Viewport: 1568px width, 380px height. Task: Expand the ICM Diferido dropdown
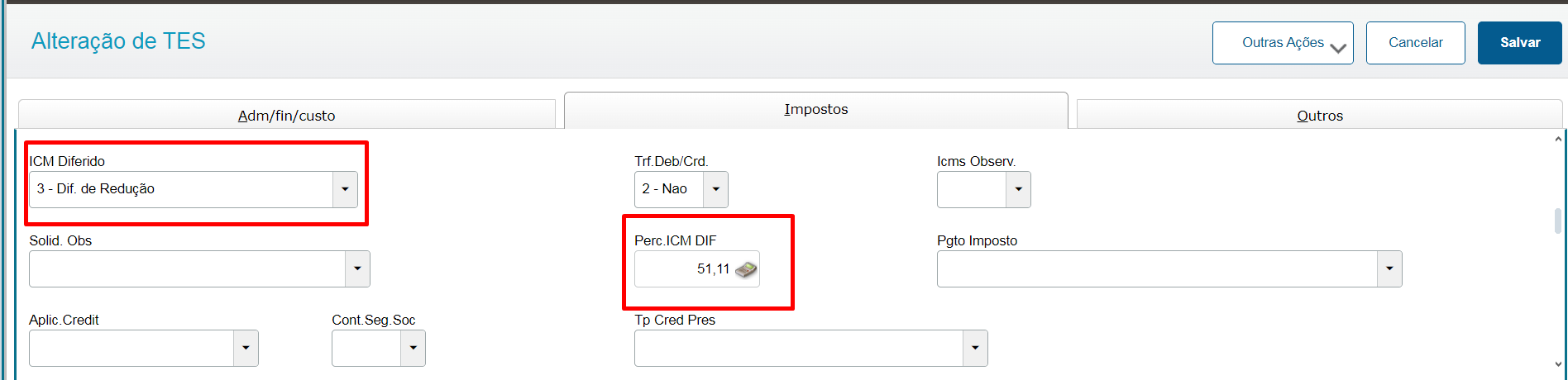point(345,189)
